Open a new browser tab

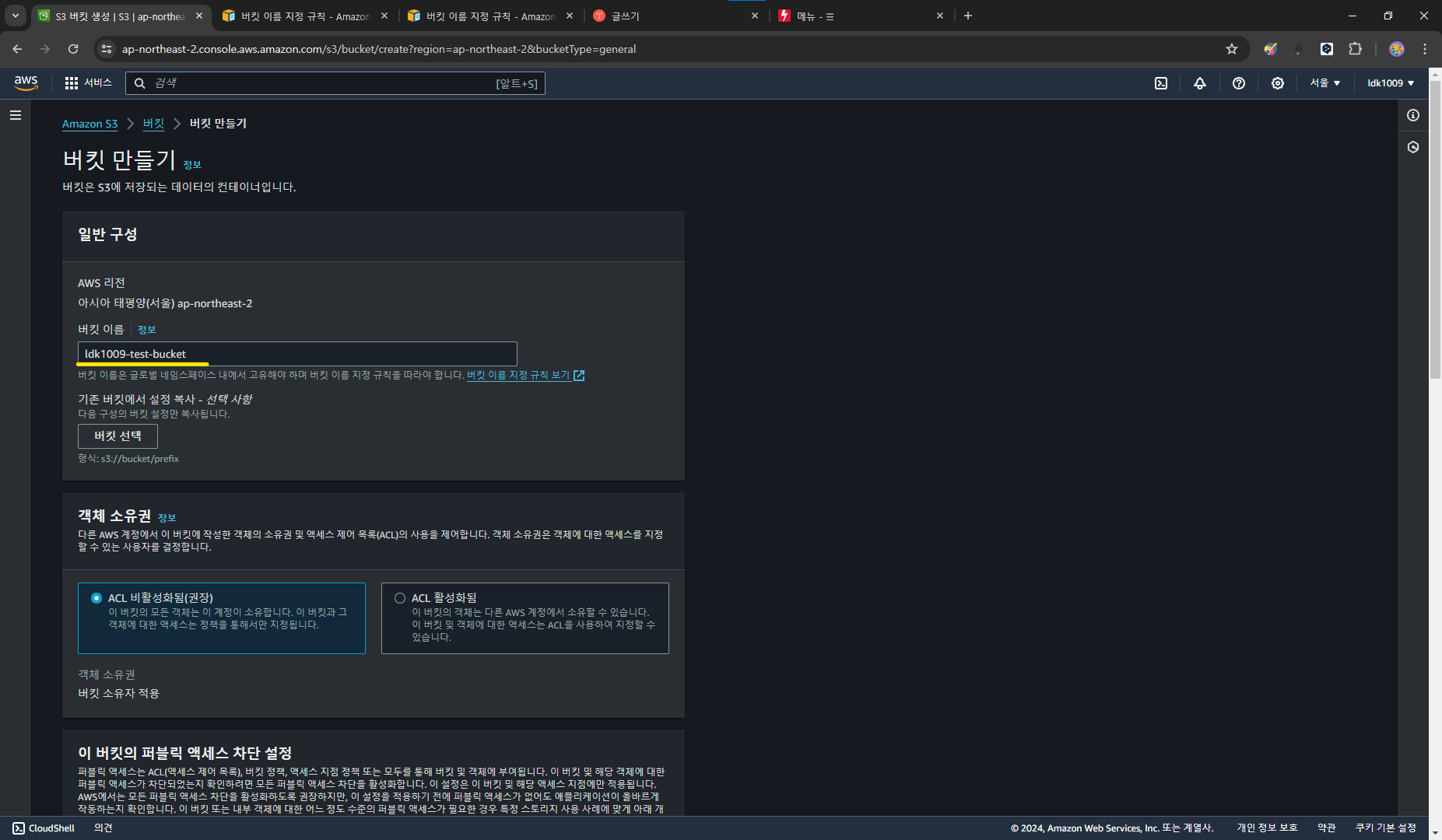pos(968,16)
